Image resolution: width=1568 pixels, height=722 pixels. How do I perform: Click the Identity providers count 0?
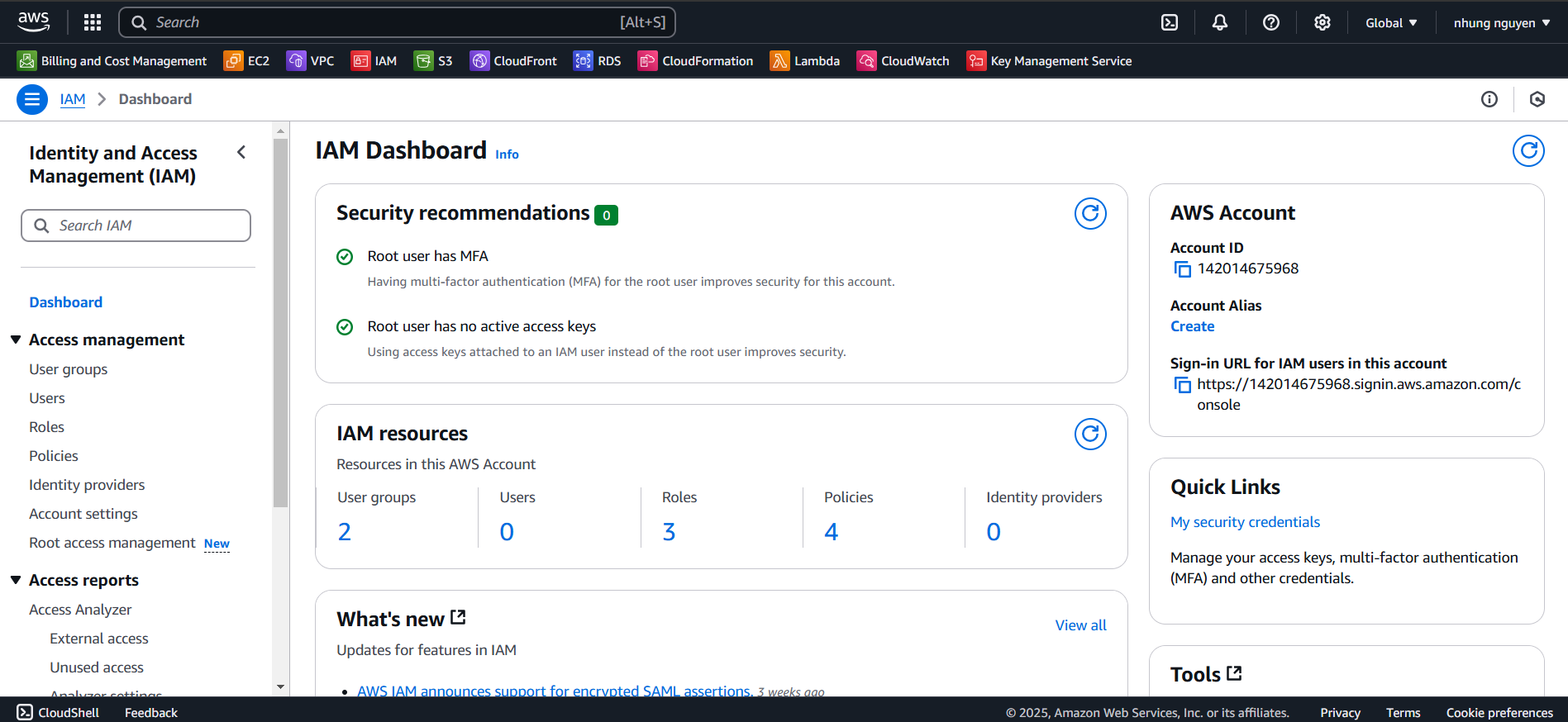coord(994,532)
